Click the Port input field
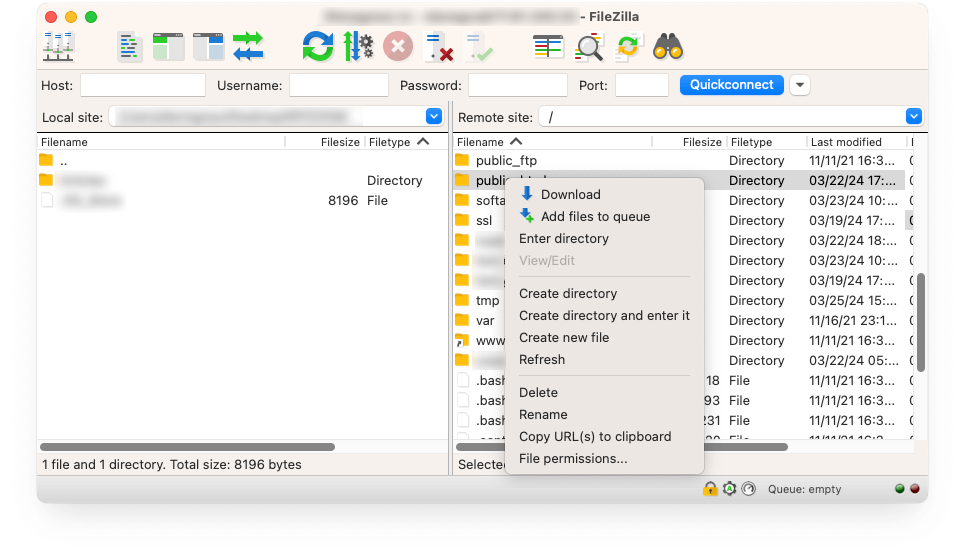966x549 pixels. 641,85
